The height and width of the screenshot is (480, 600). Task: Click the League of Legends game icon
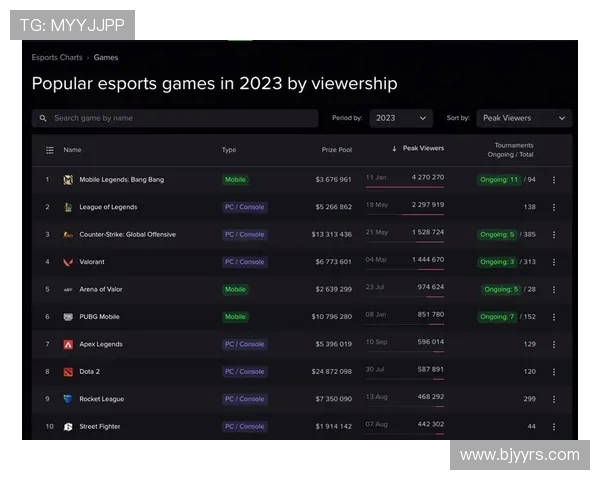tap(68, 207)
